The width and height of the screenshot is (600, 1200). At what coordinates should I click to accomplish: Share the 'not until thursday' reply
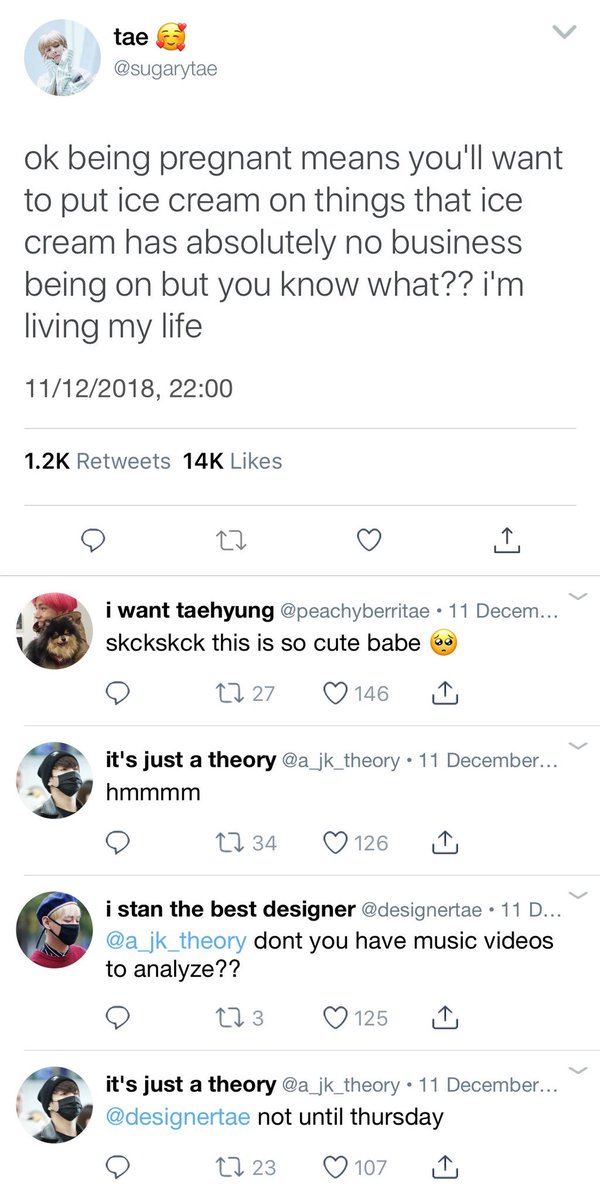(x=446, y=1166)
